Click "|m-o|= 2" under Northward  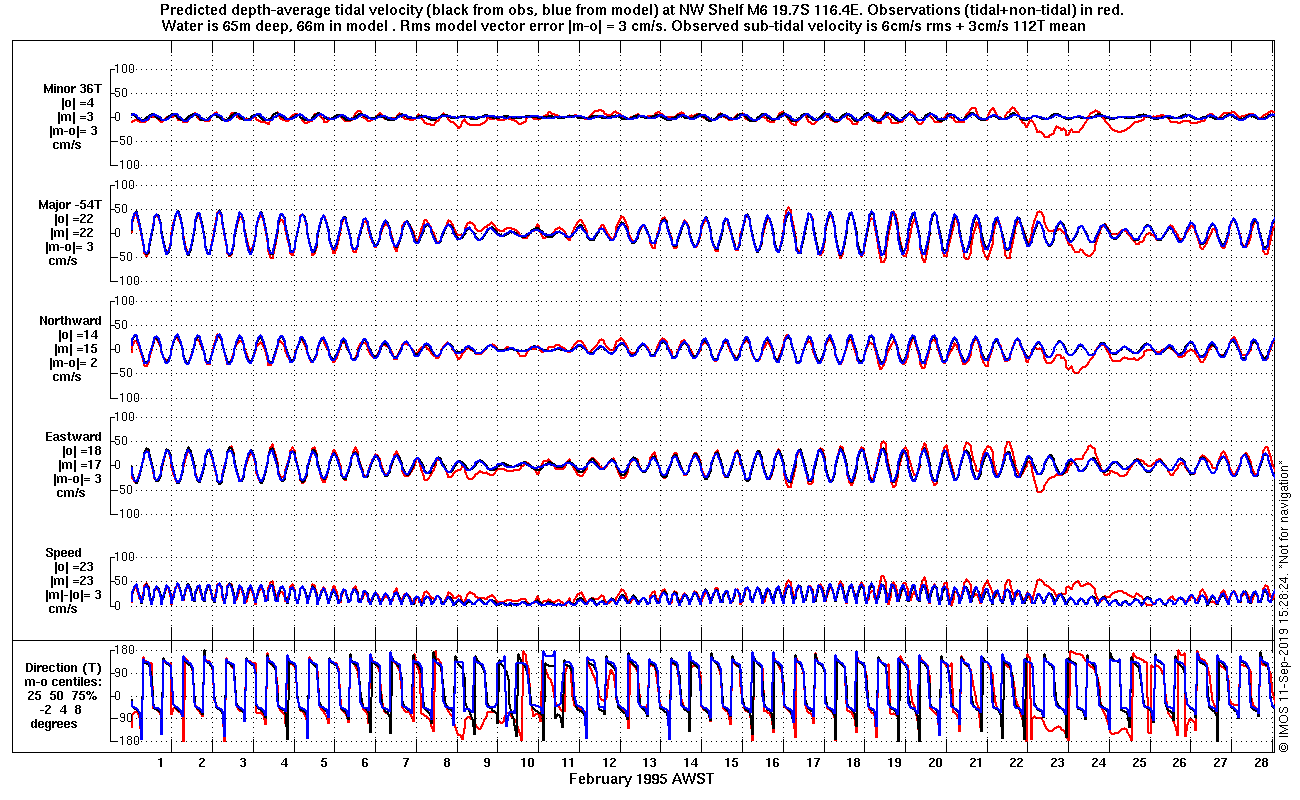74,363
